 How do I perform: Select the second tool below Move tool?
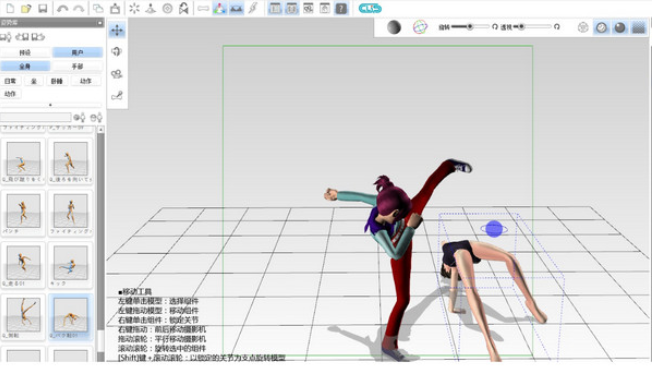pos(117,52)
